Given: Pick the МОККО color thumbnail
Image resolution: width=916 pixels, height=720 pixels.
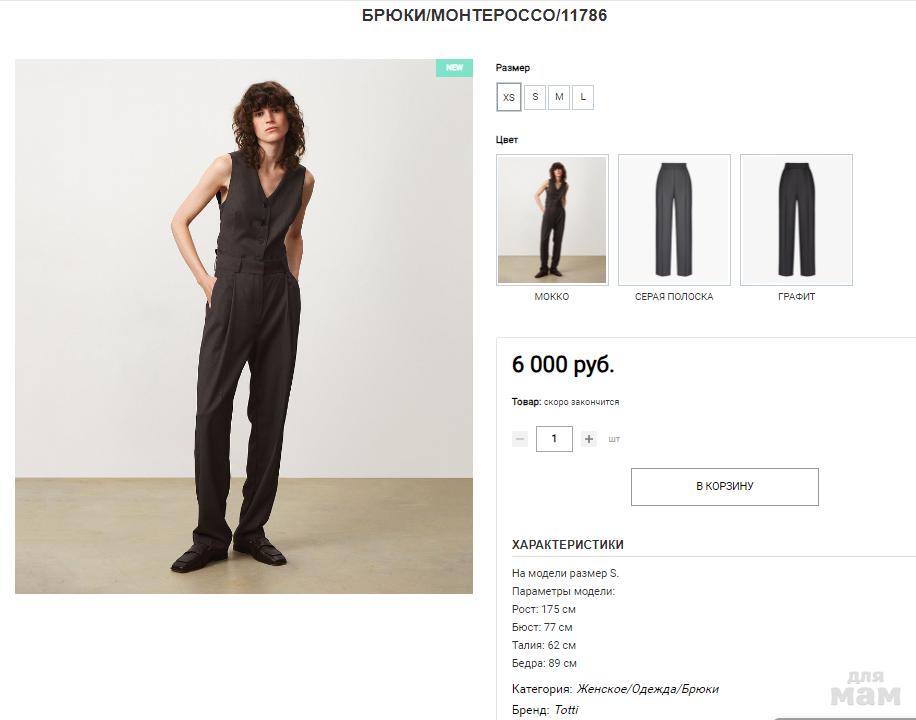Looking at the screenshot, I should pyautogui.click(x=552, y=220).
